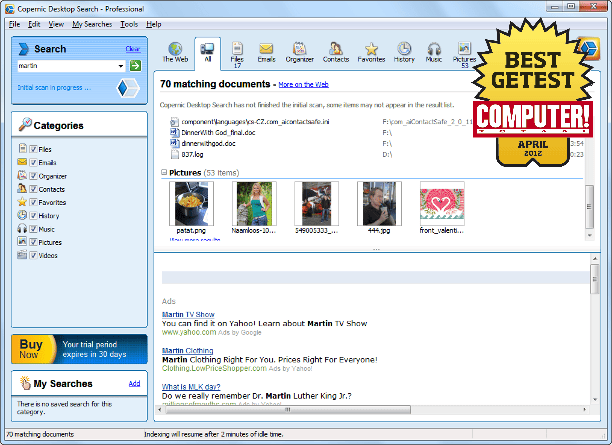Viewport: 612px width, 445px height.
Task: Open the Organizer category in toolbar
Action: (x=299, y=53)
